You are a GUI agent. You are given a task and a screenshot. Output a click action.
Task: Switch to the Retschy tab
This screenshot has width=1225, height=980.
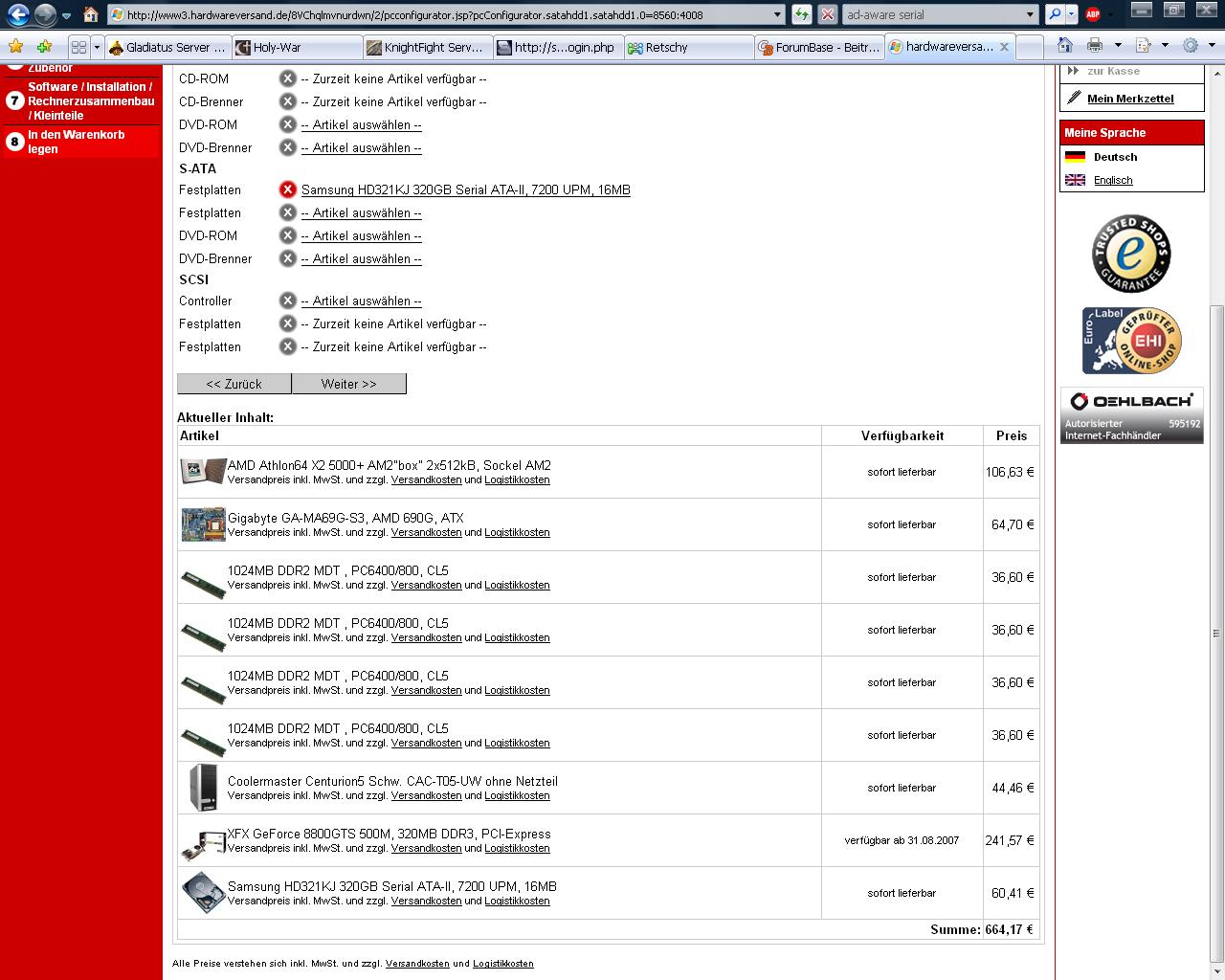point(688,47)
